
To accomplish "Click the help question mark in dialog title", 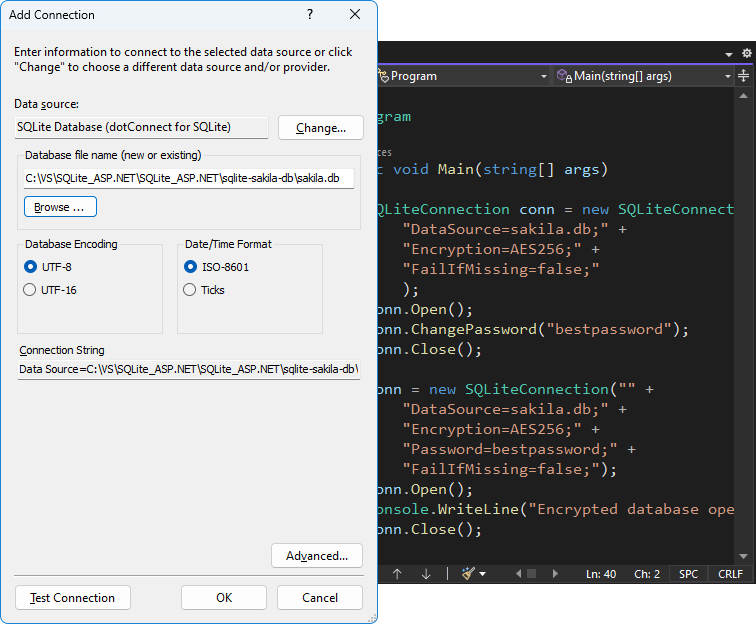I will [310, 14].
